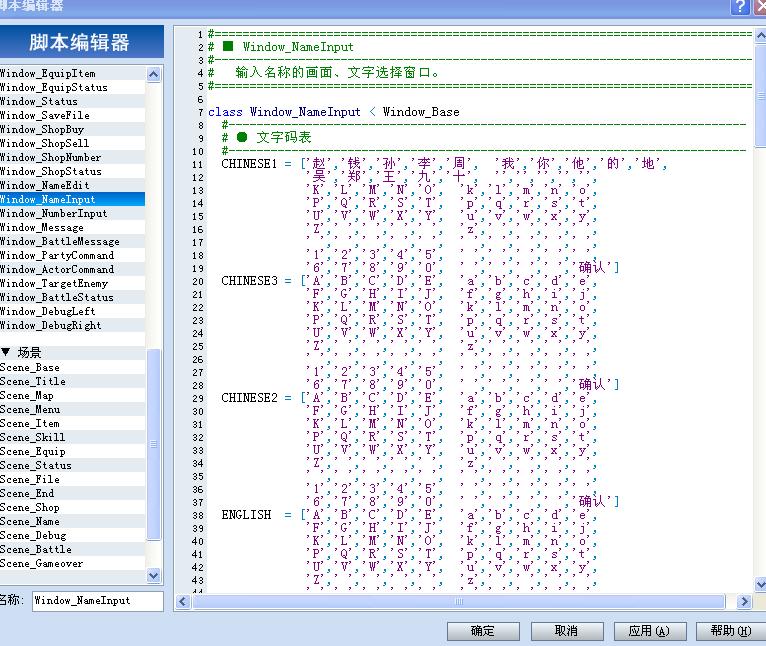
Task: Select Scene_Debug script
Action: (x=72, y=536)
